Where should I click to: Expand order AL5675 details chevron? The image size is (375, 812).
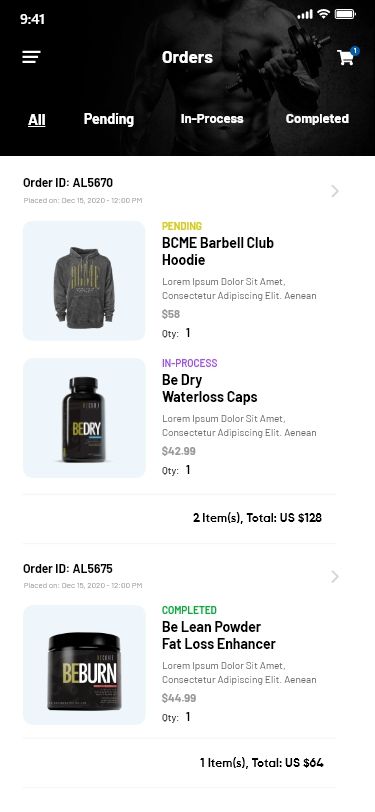pyautogui.click(x=335, y=576)
